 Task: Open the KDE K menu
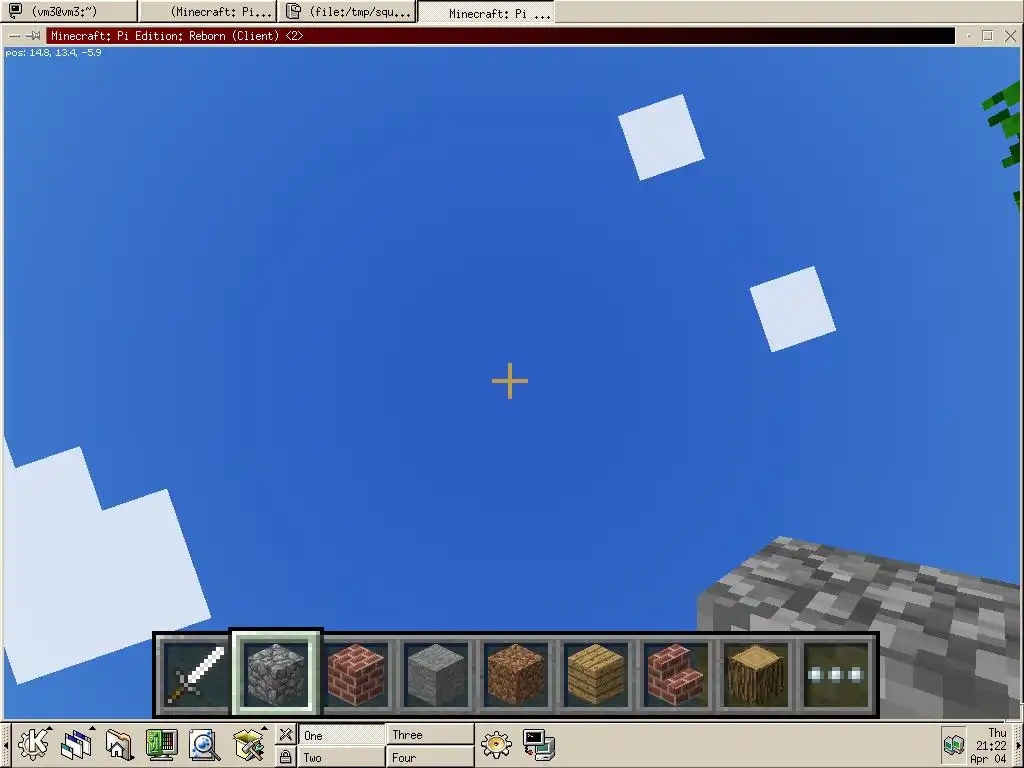33,744
